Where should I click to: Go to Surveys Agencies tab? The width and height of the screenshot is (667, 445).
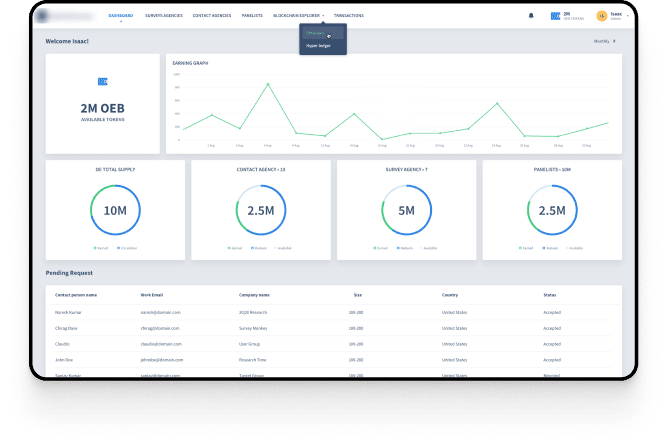click(165, 16)
